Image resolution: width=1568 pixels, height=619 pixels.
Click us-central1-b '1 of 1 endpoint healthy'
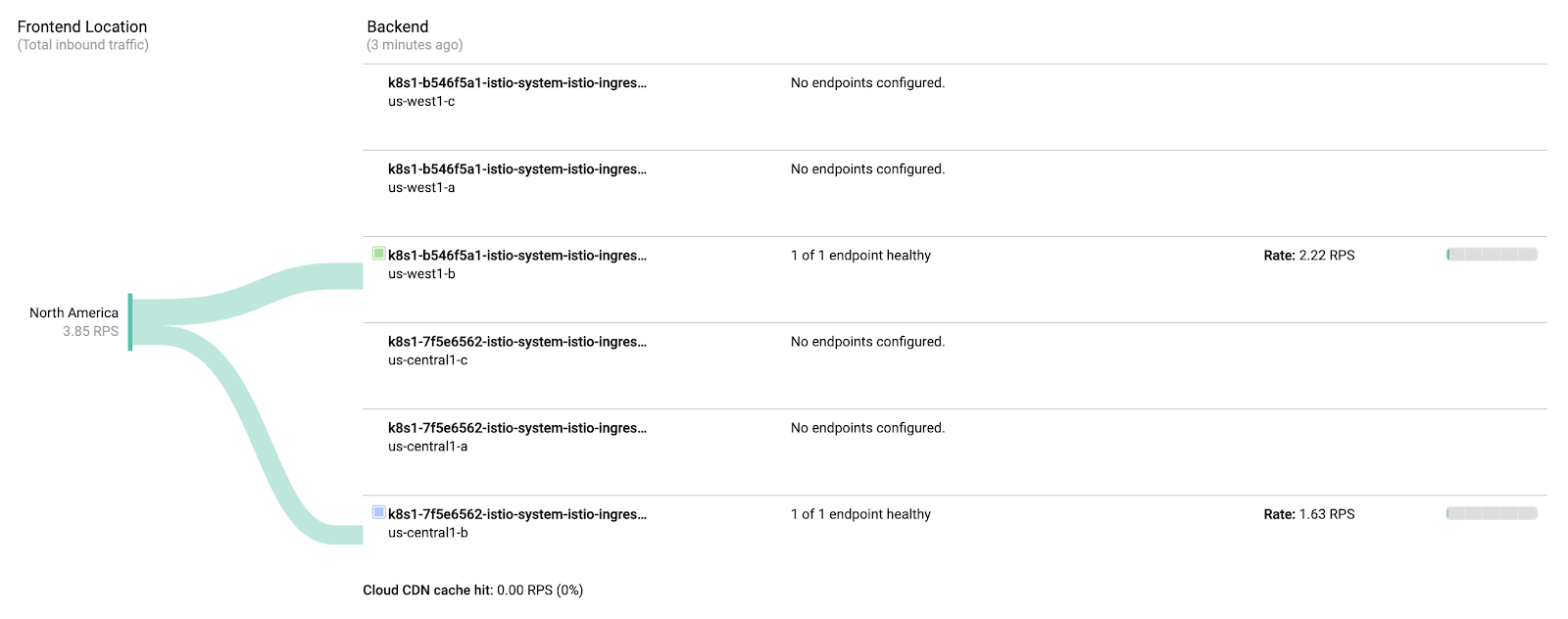pyautogui.click(x=860, y=514)
